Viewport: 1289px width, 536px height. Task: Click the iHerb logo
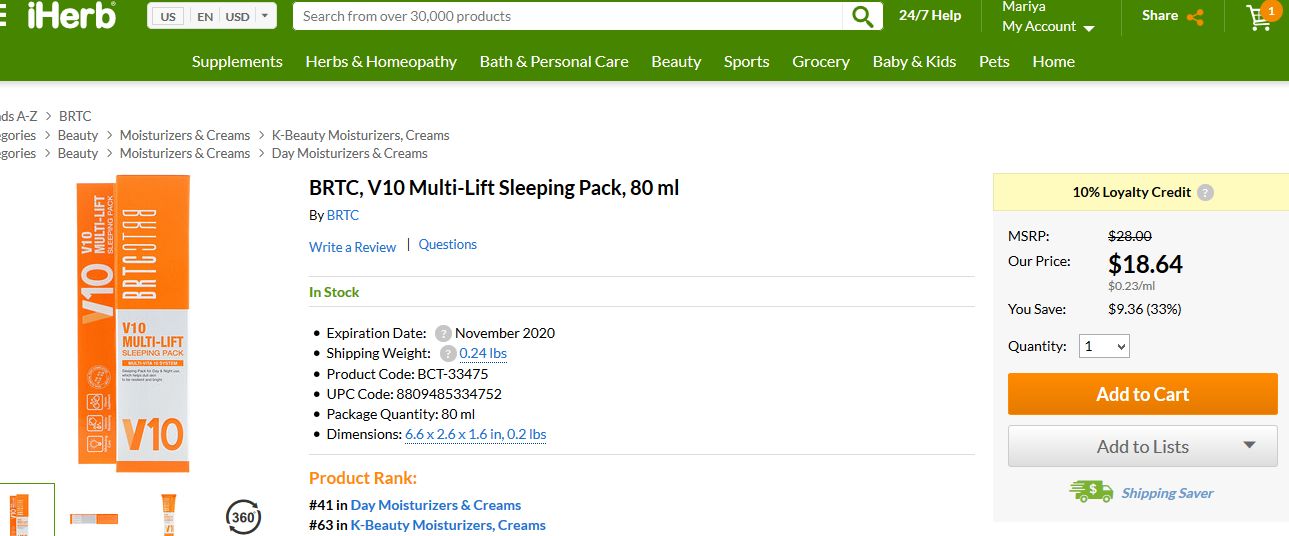point(72,16)
